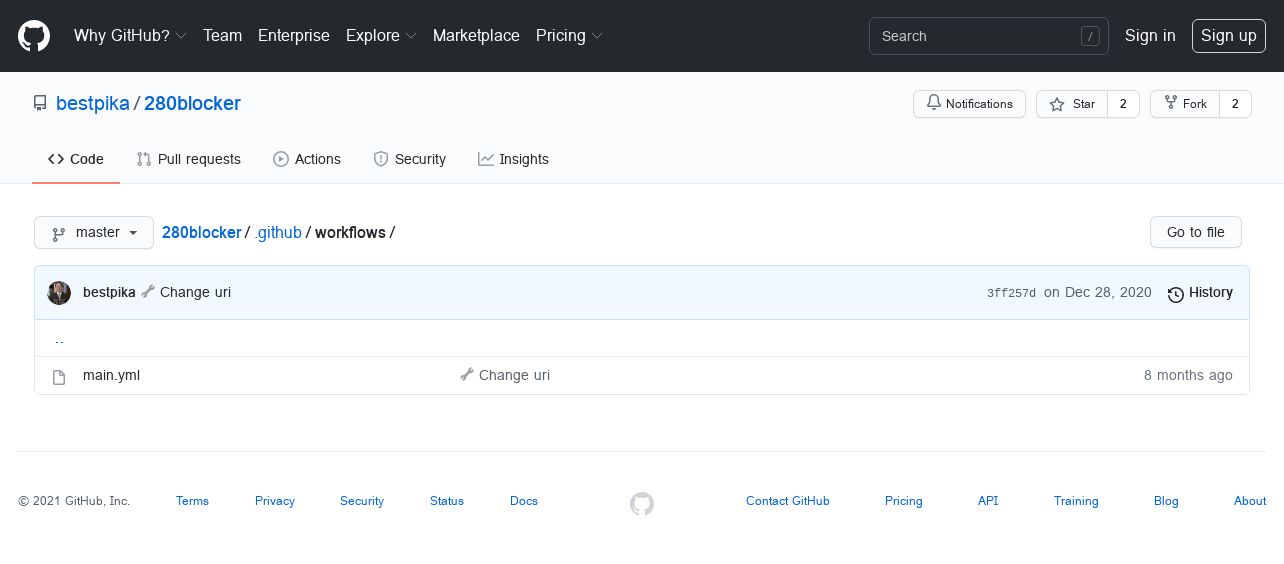This screenshot has width=1284, height=564.
Task: Navigate to parent directory via double dots
Action: 59,339
